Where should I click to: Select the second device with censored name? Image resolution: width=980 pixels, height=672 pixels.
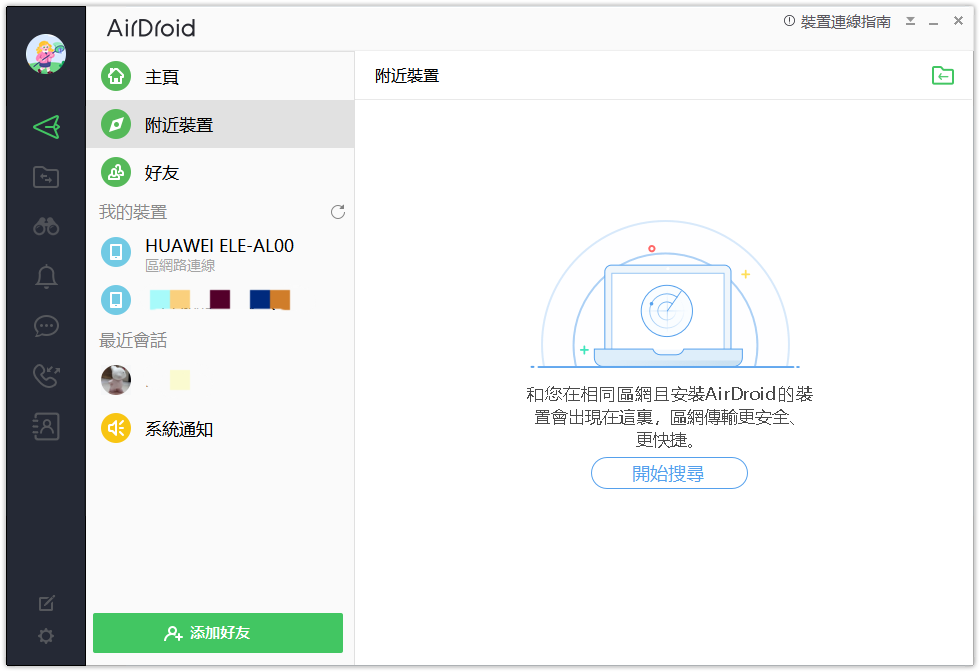221,300
